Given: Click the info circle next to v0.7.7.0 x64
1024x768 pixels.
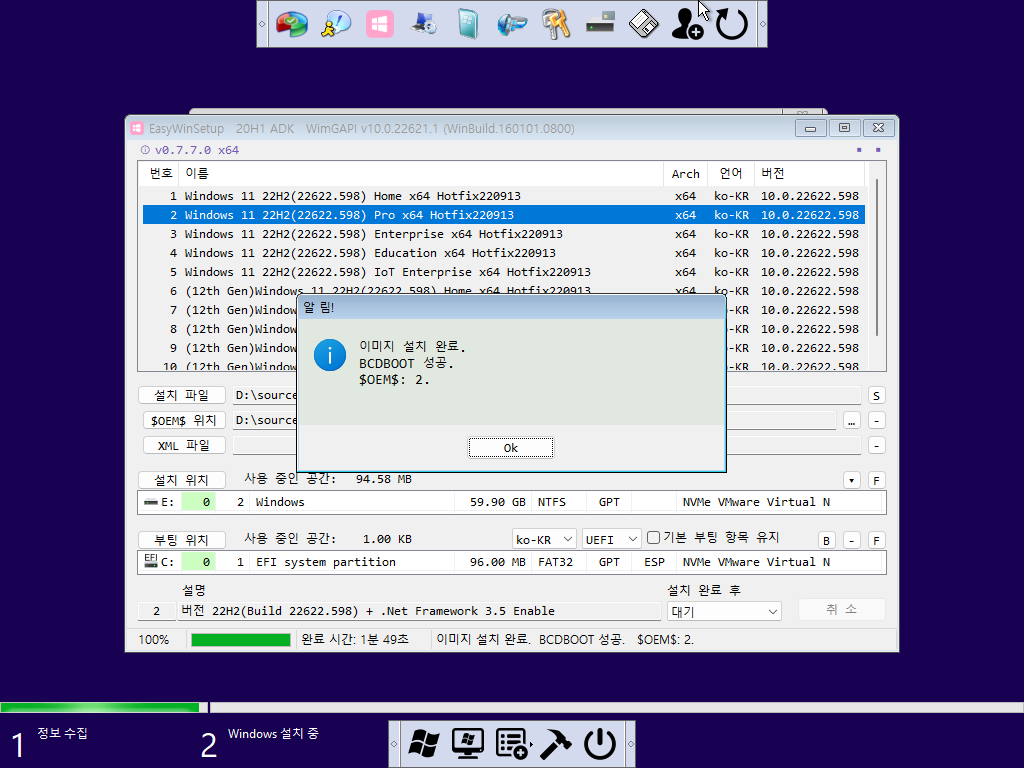Looking at the screenshot, I should pos(145,150).
